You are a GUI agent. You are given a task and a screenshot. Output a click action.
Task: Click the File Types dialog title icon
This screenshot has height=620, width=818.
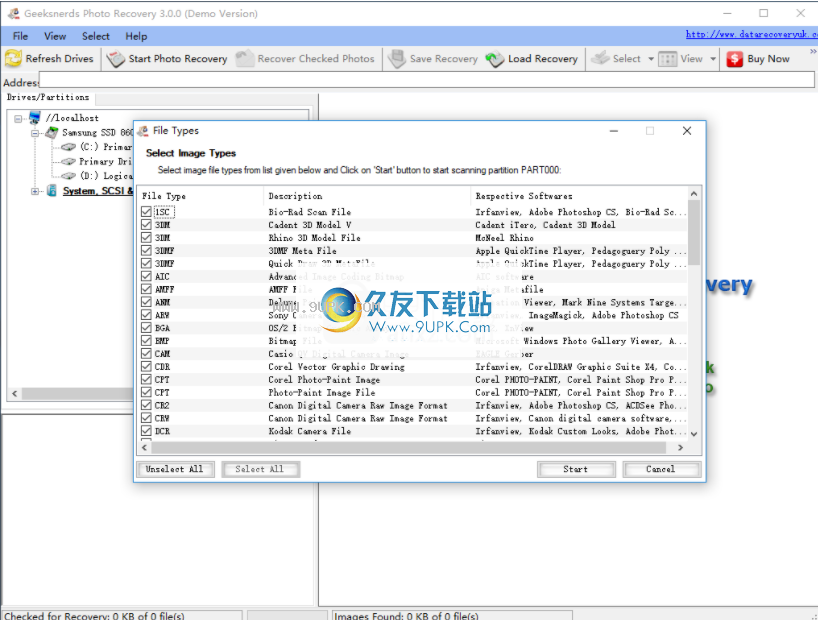pyautogui.click(x=142, y=131)
